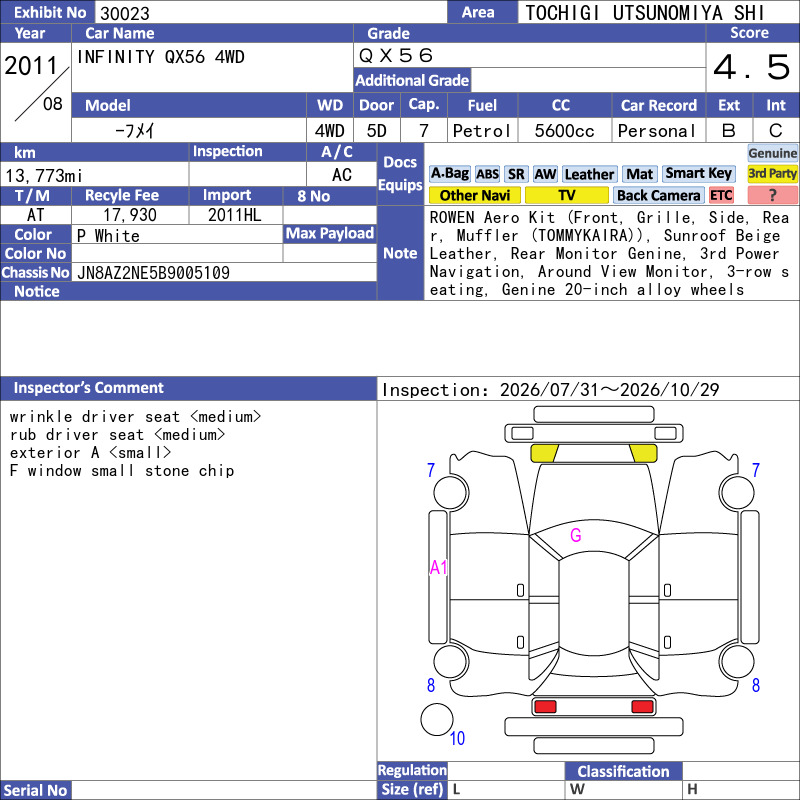Click the color value P White
The height and width of the screenshot is (800, 800).
[x=108, y=236]
